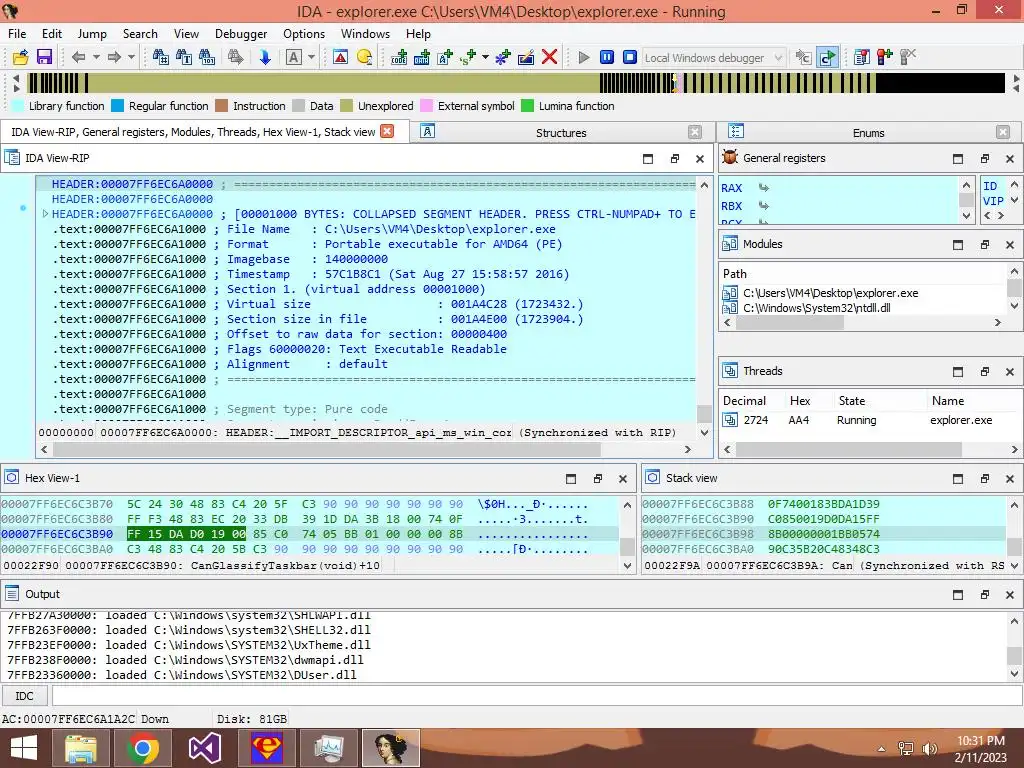Click the RBX register jump arrow
Viewport: 1024px width, 768px height.
pyautogui.click(x=763, y=206)
